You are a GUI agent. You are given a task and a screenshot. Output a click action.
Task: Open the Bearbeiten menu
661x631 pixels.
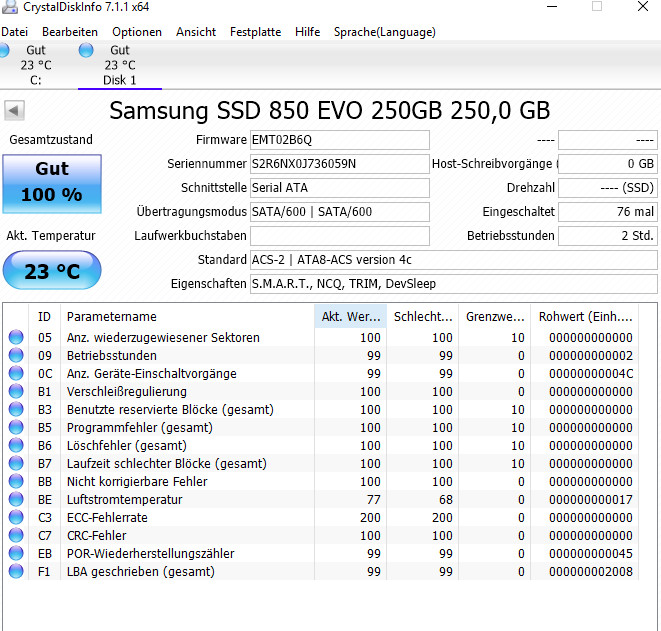pyautogui.click(x=70, y=32)
